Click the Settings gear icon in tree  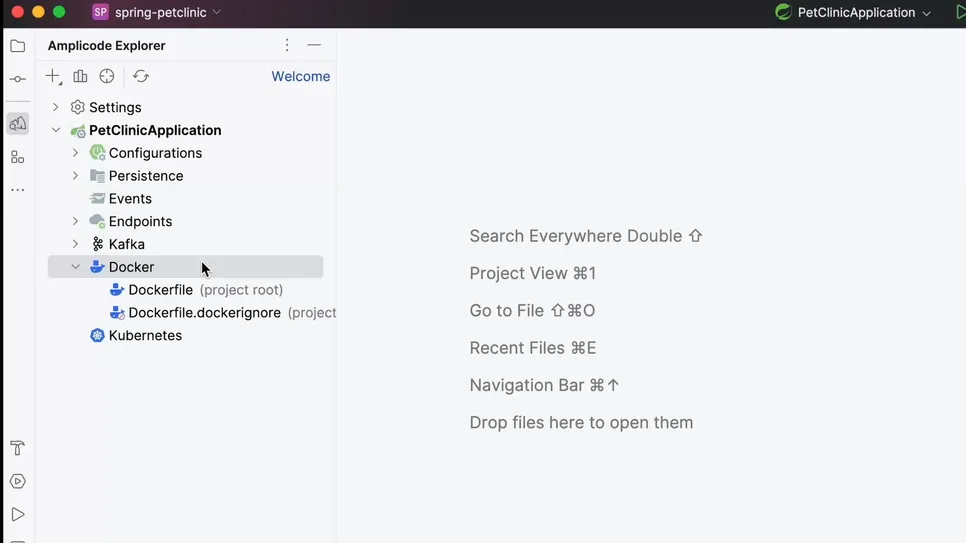(78, 107)
